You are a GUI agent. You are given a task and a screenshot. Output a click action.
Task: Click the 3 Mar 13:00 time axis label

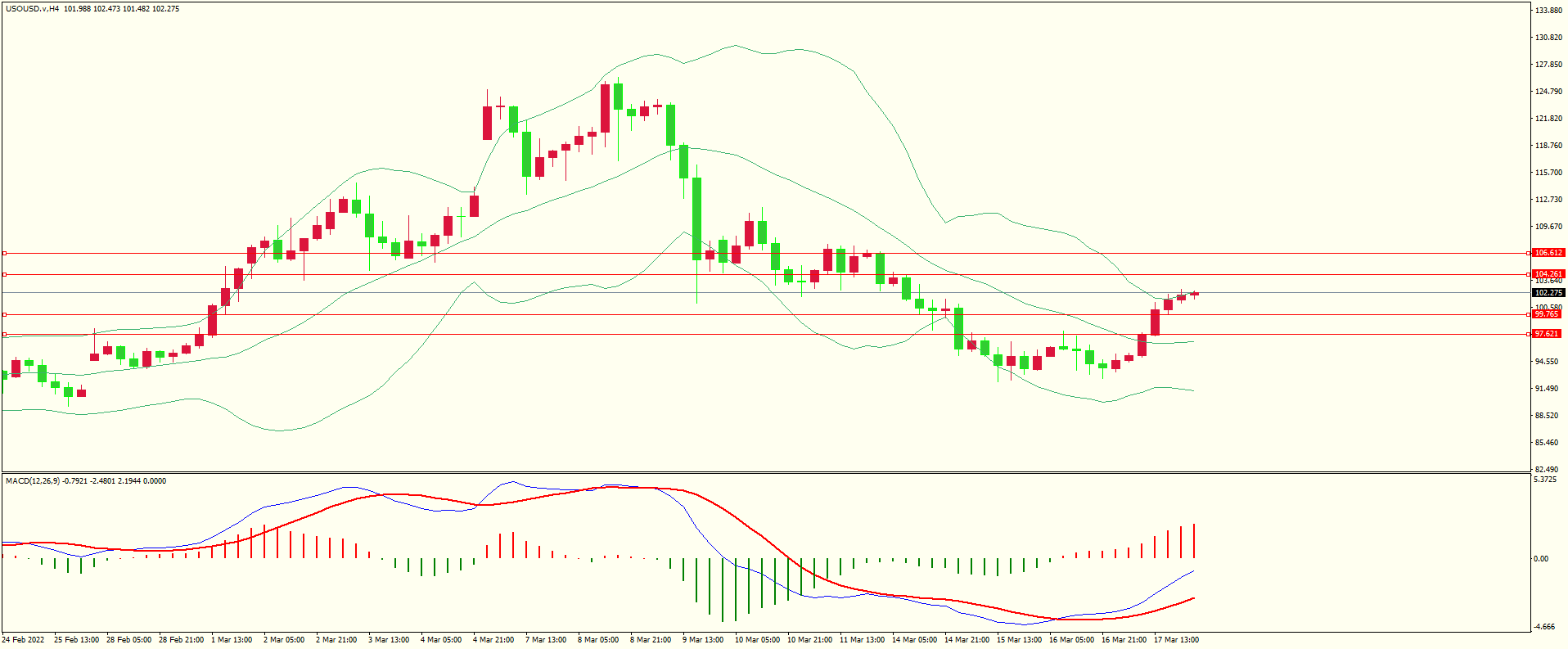coord(389,640)
